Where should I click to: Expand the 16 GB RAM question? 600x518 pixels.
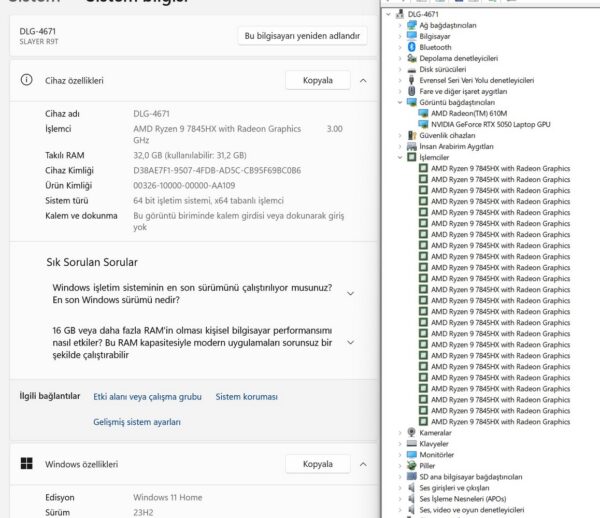(350, 342)
